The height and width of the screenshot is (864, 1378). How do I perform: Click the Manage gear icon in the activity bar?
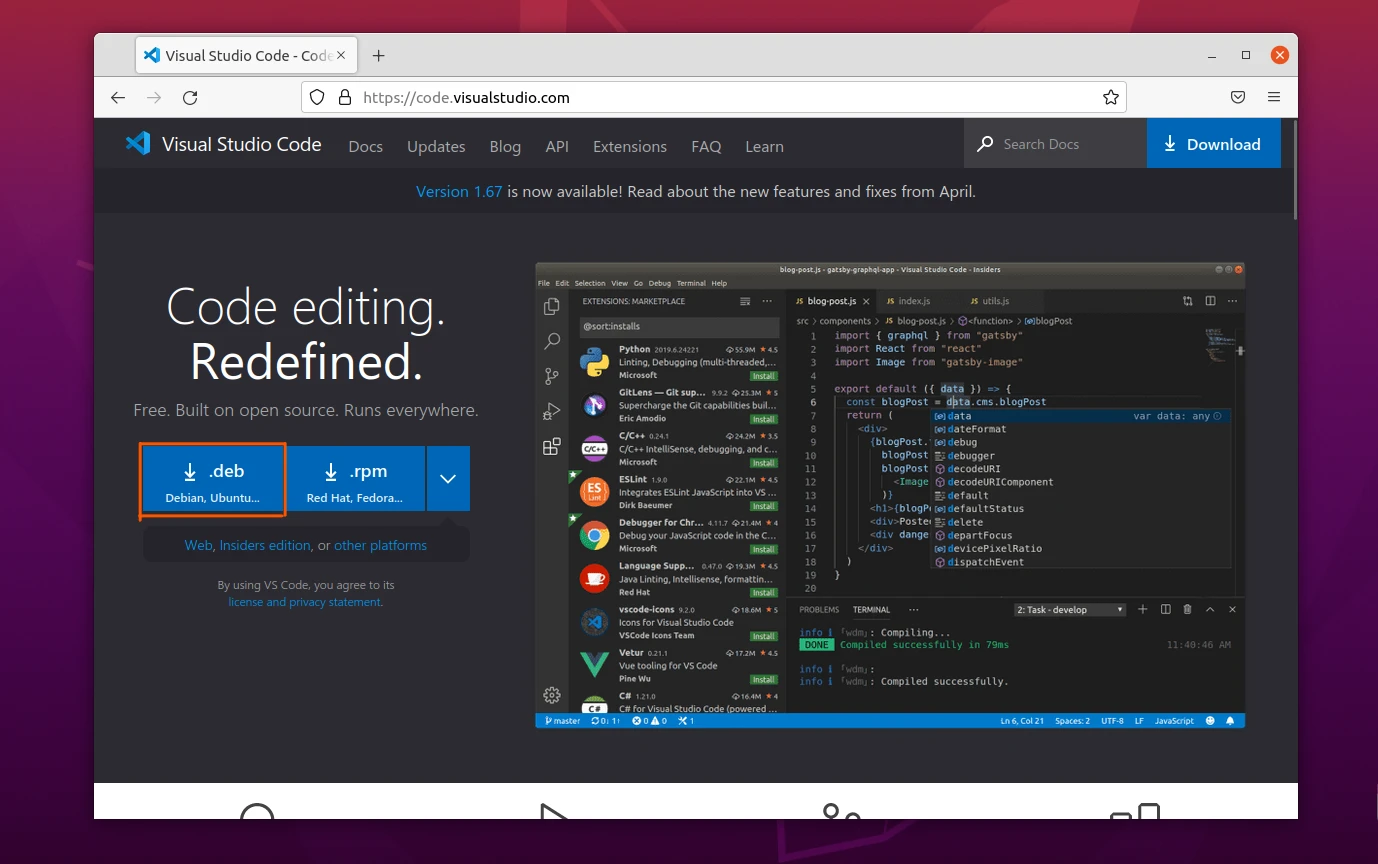(551, 694)
